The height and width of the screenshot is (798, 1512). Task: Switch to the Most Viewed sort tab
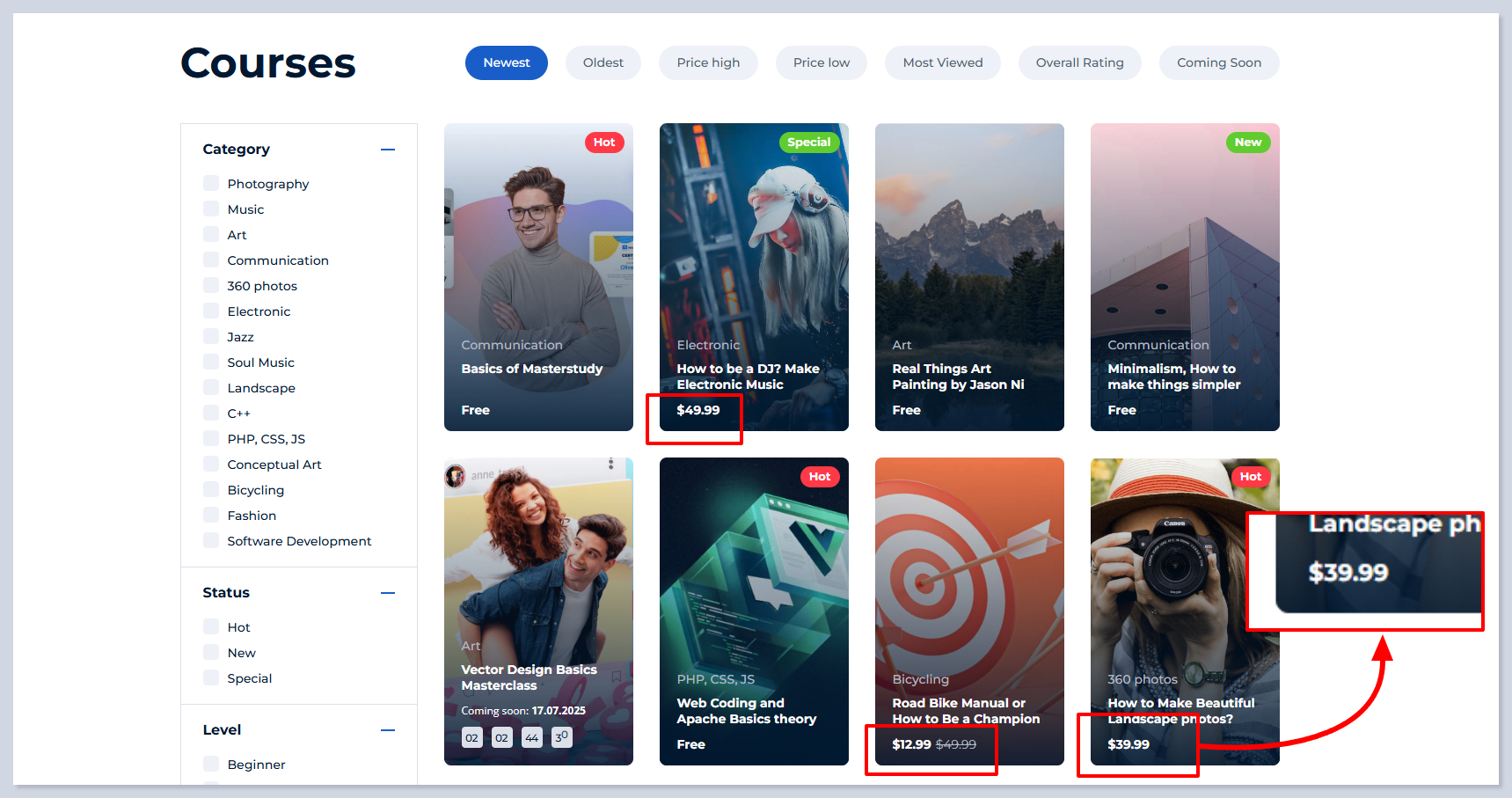pyautogui.click(x=942, y=62)
